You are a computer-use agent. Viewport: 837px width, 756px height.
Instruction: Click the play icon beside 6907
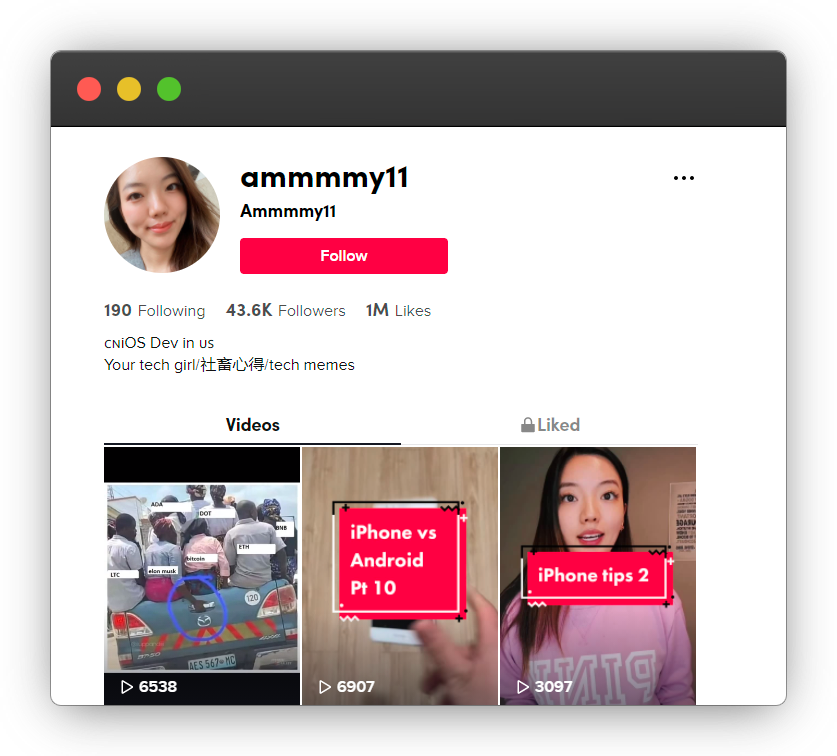point(325,687)
